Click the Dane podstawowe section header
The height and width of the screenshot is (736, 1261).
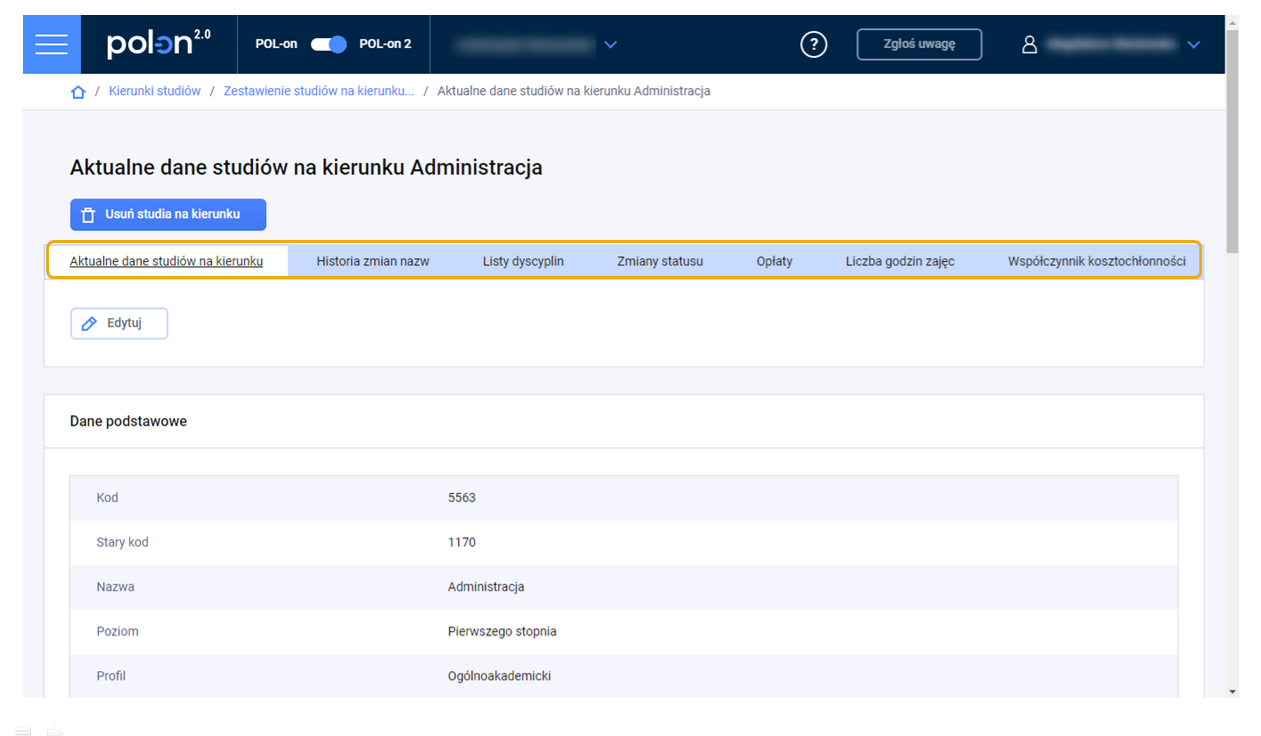128,421
